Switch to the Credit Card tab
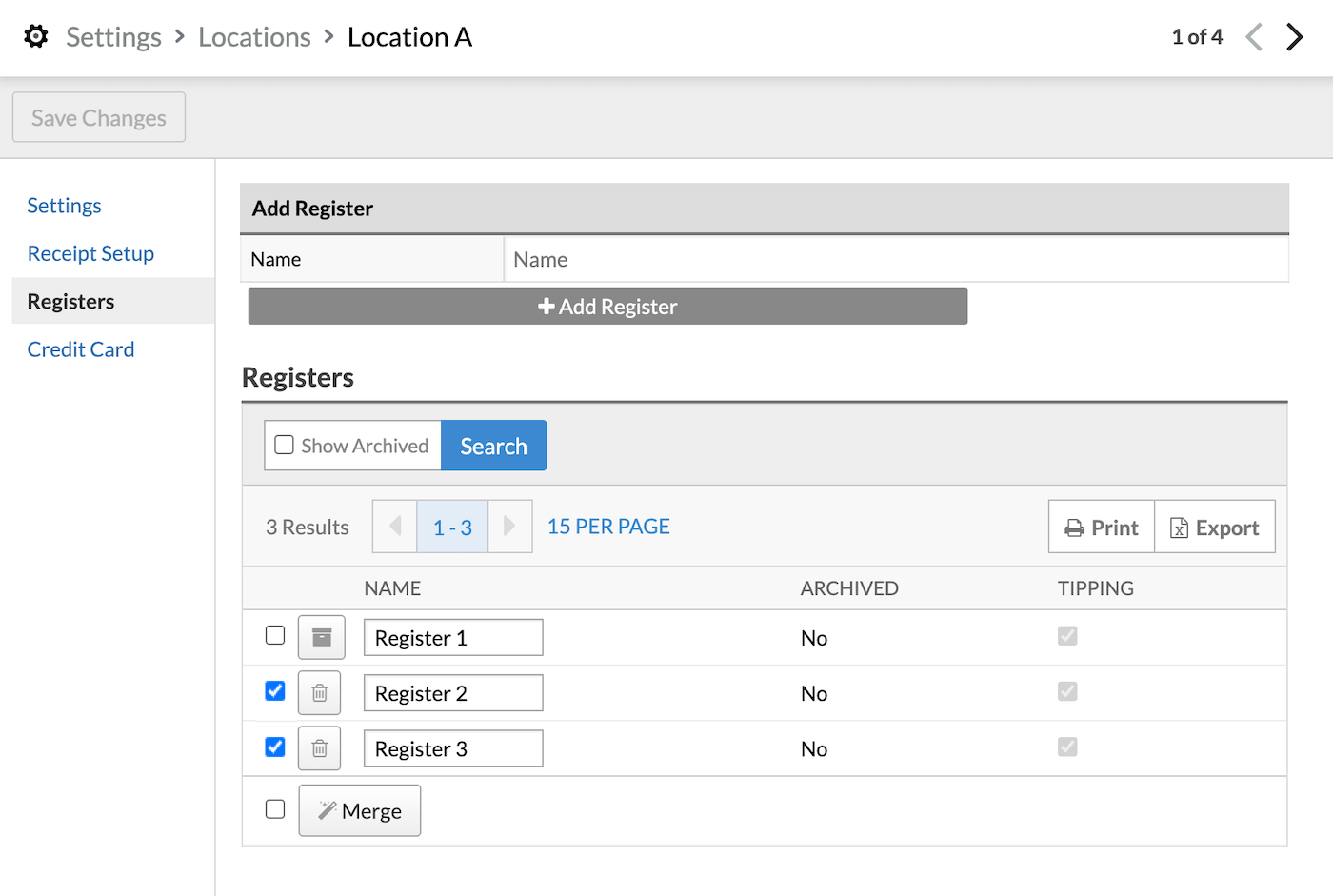Screen dimensions: 1333x896 click(x=81, y=349)
